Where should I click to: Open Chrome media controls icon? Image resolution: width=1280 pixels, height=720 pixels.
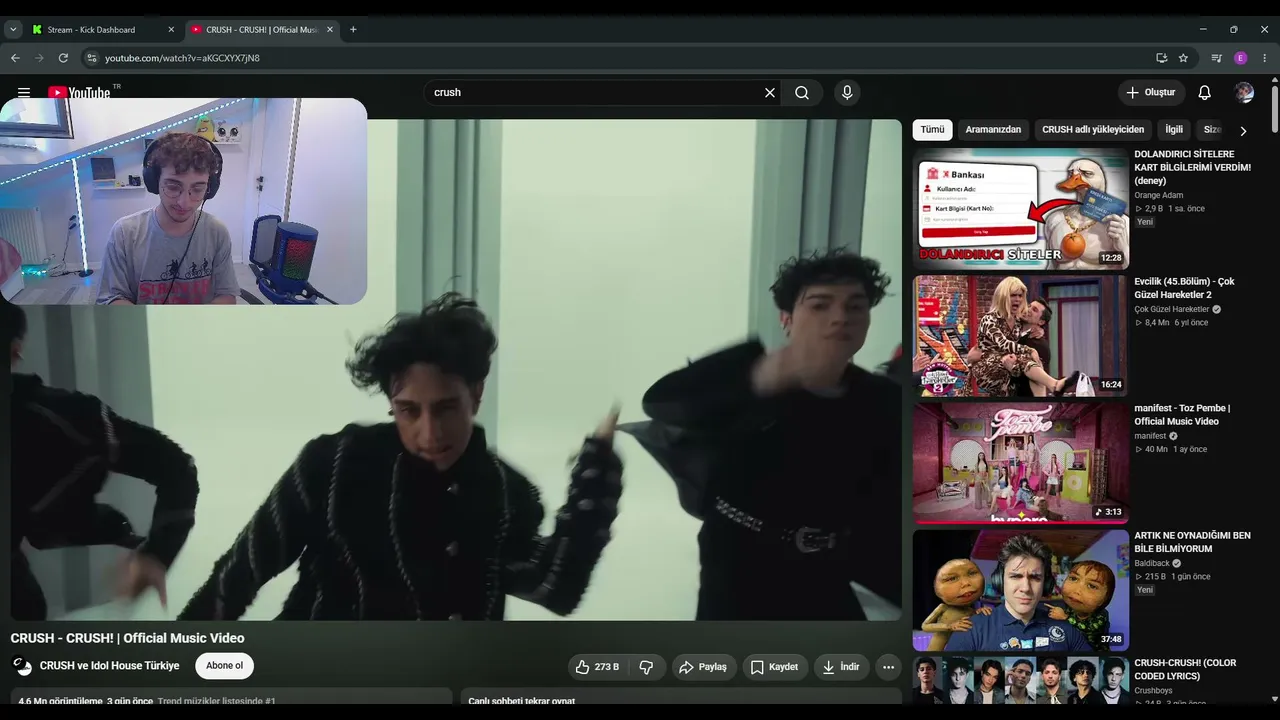[1217, 58]
